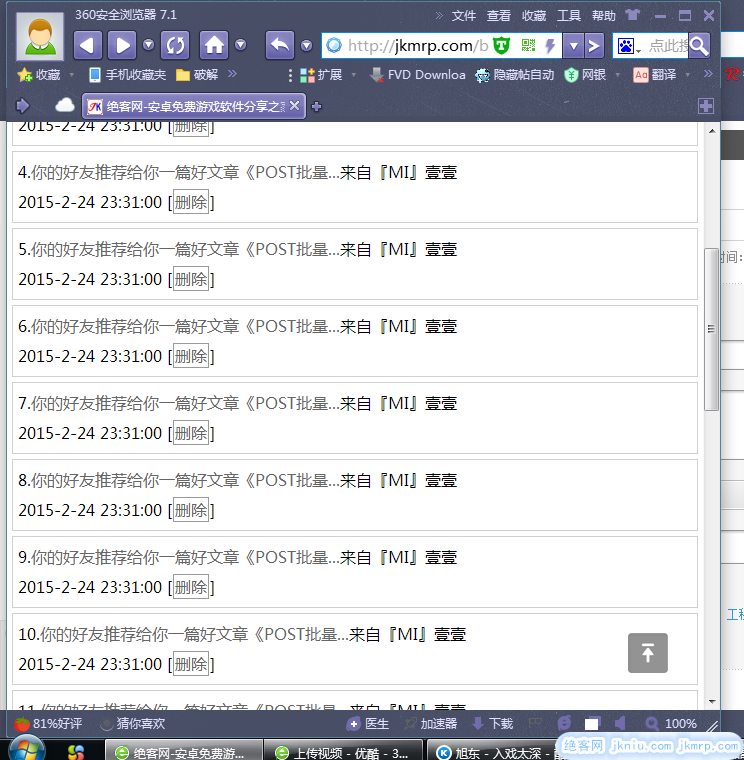744x760 pixels.
Task: Click the cloud icon beside the tab
Action: click(64, 106)
